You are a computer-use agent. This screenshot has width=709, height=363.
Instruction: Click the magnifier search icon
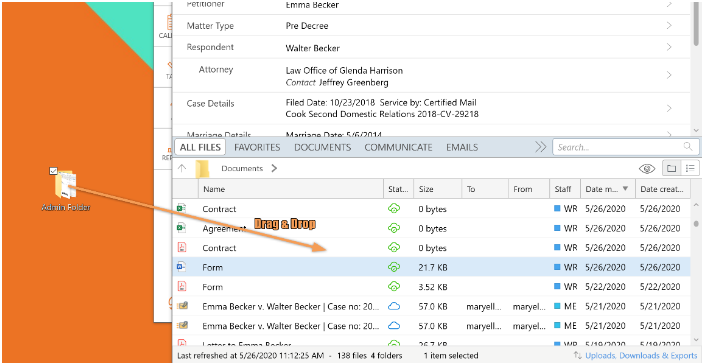688,146
